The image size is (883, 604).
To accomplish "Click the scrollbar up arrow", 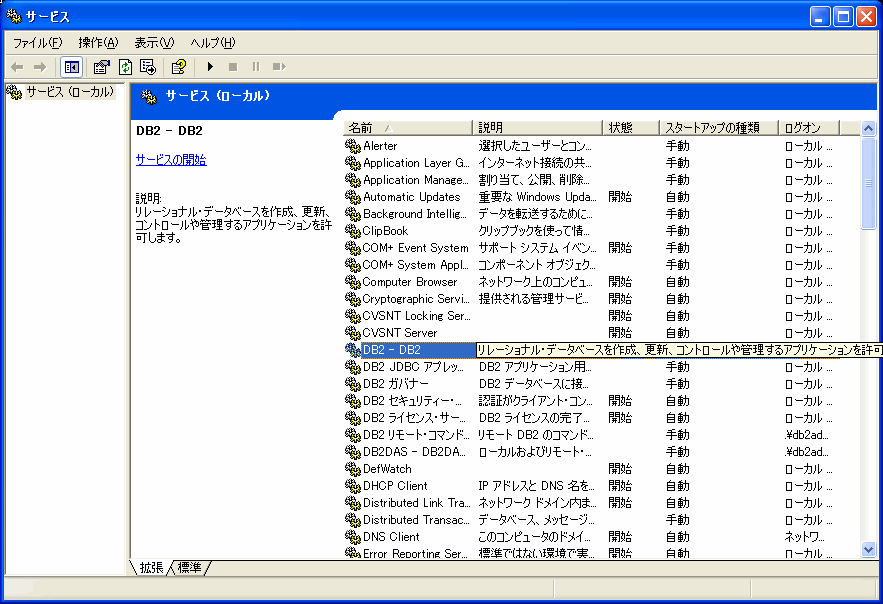I will point(868,128).
